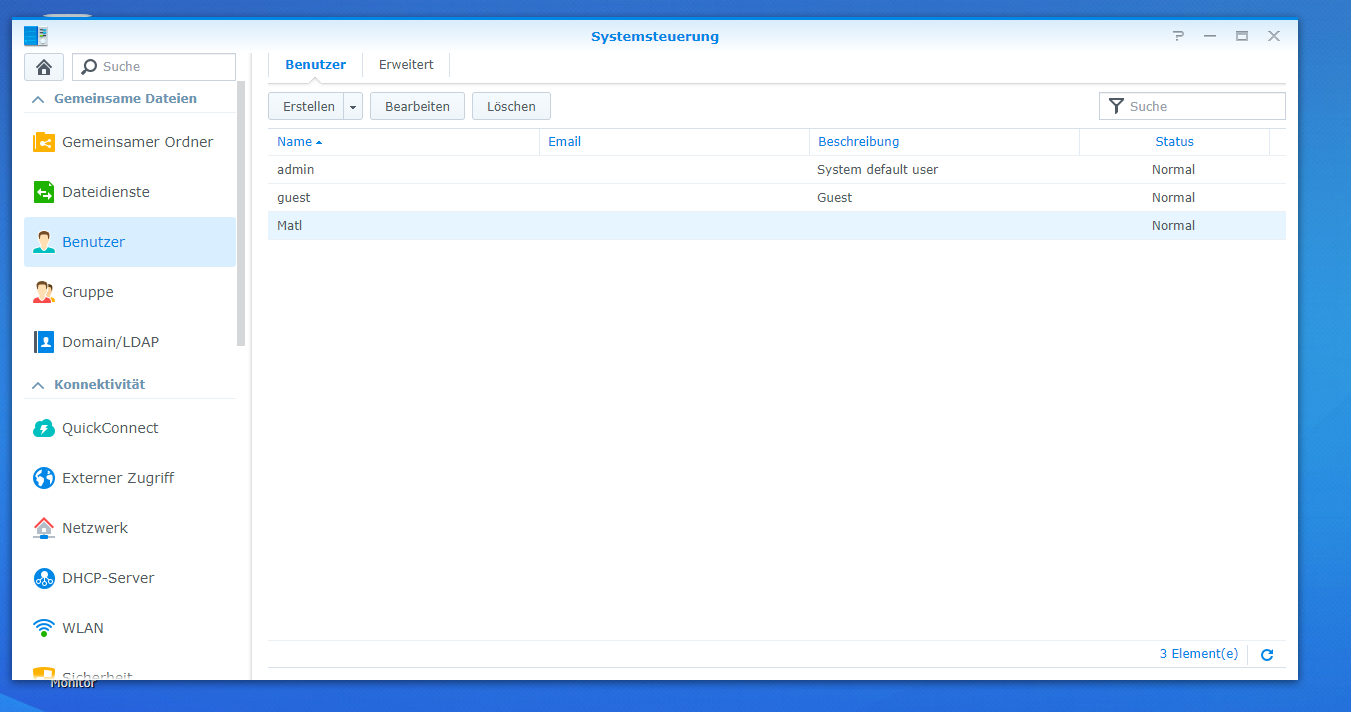The width and height of the screenshot is (1351, 712).
Task: Open Netzwerk in sidebar
Action: click(x=130, y=528)
